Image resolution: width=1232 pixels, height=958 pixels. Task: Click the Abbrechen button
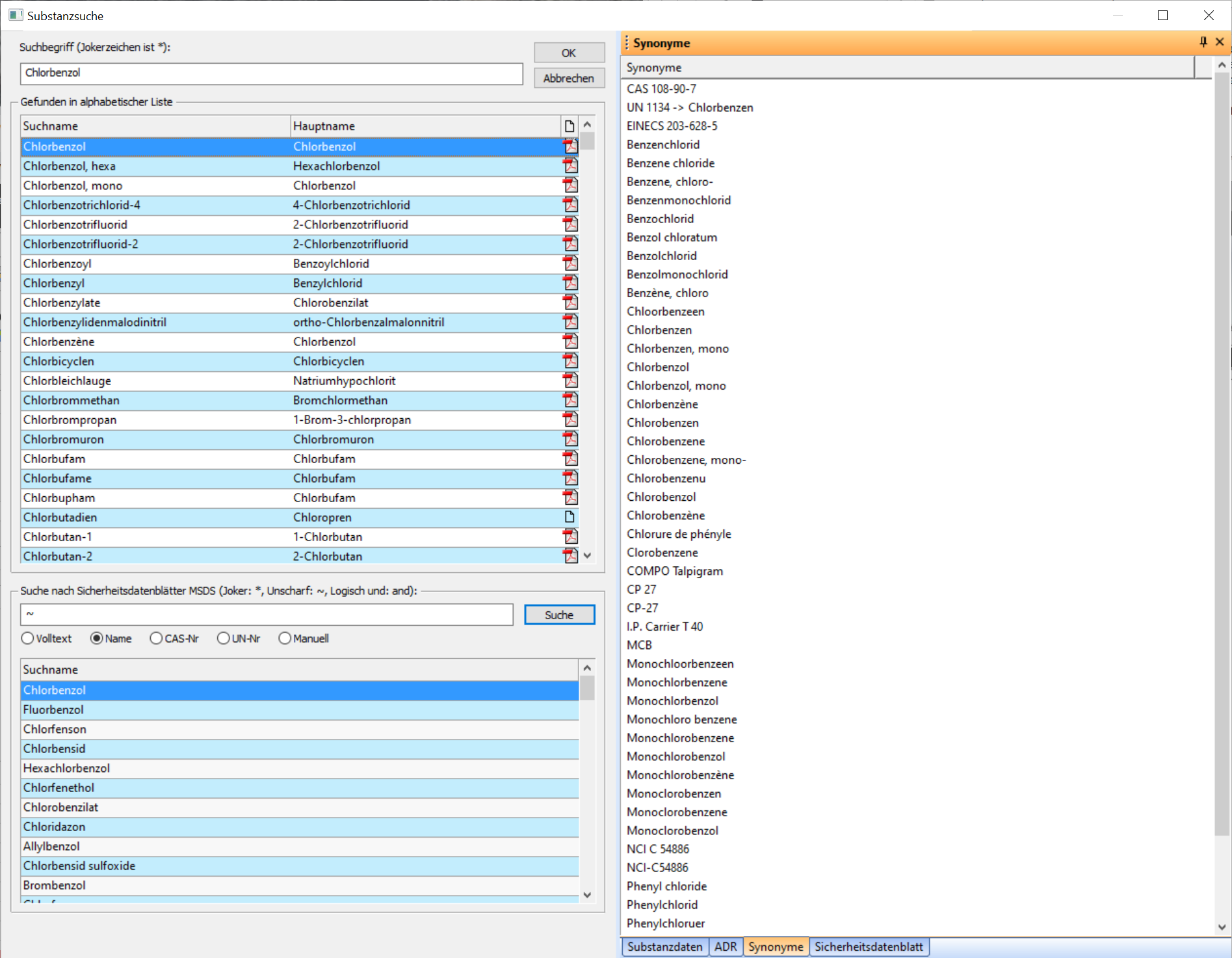click(569, 78)
